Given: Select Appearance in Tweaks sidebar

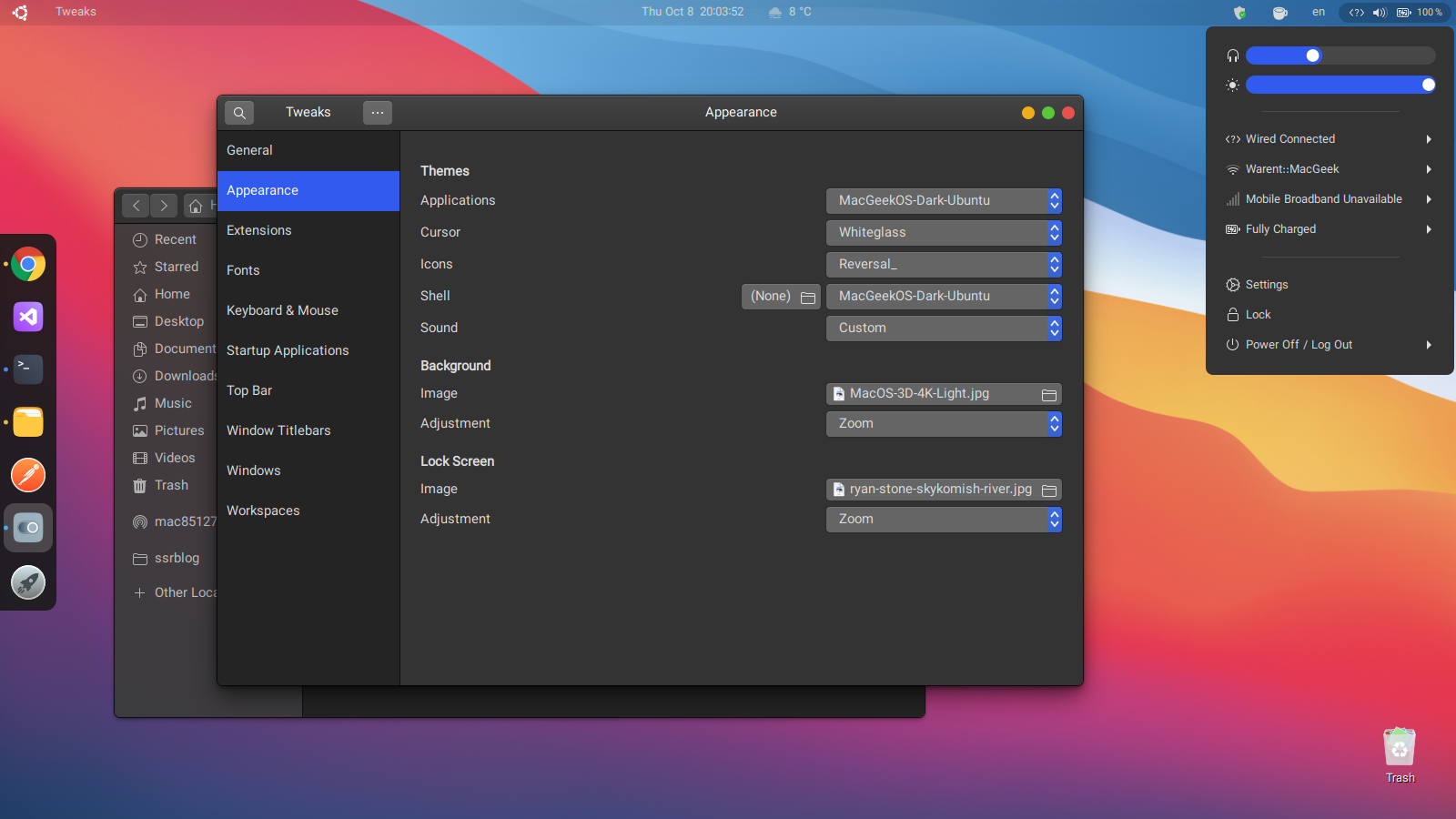Looking at the screenshot, I should [x=308, y=191].
